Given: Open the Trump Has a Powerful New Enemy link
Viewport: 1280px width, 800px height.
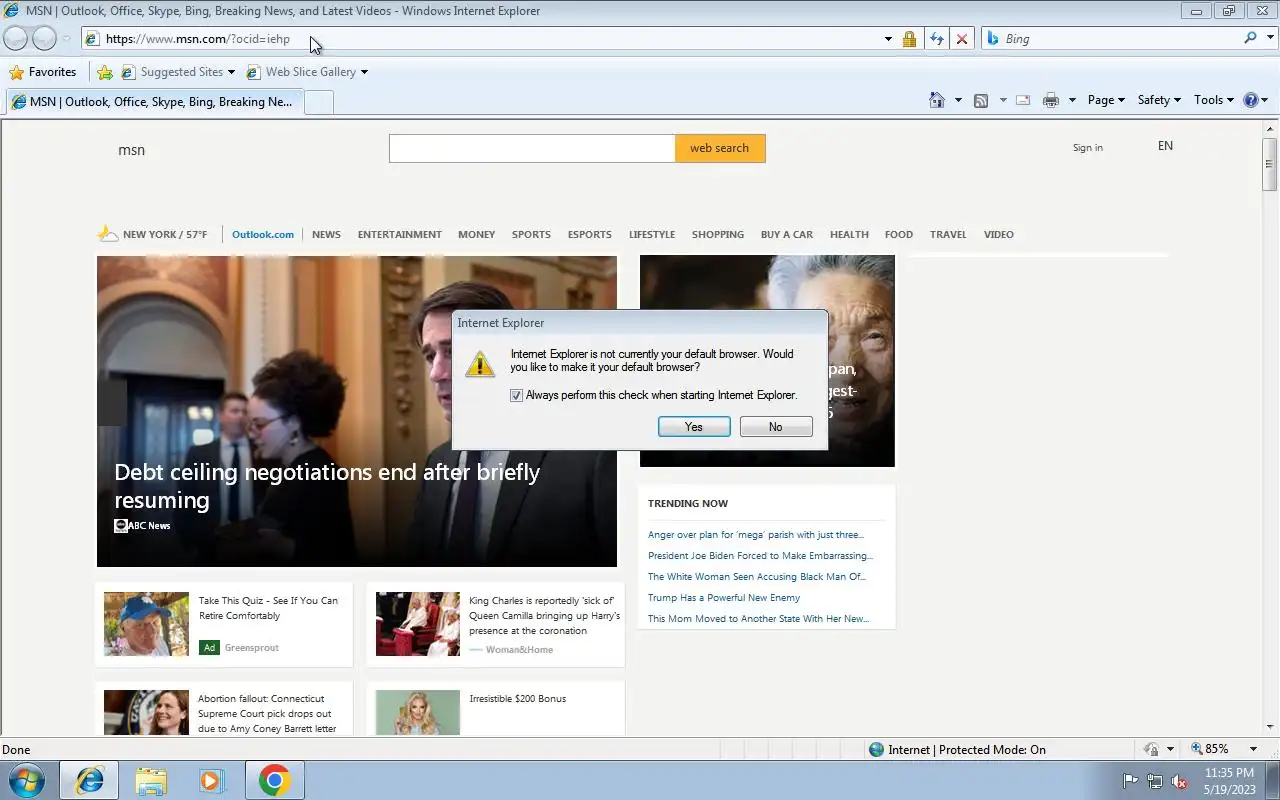Looking at the screenshot, I should coord(724,598).
